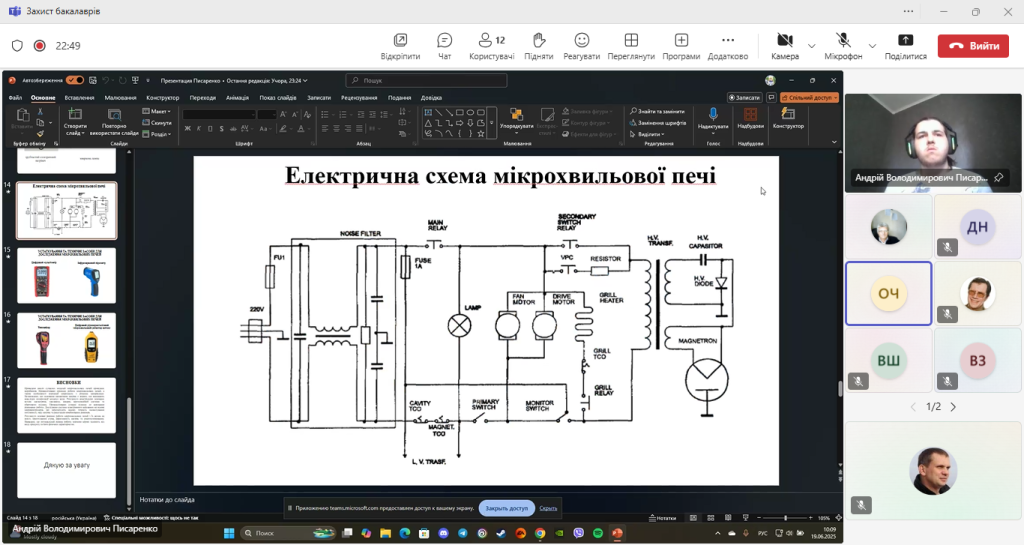
Task: Click Закрыть доступ to stop sharing
Action: coord(506,508)
